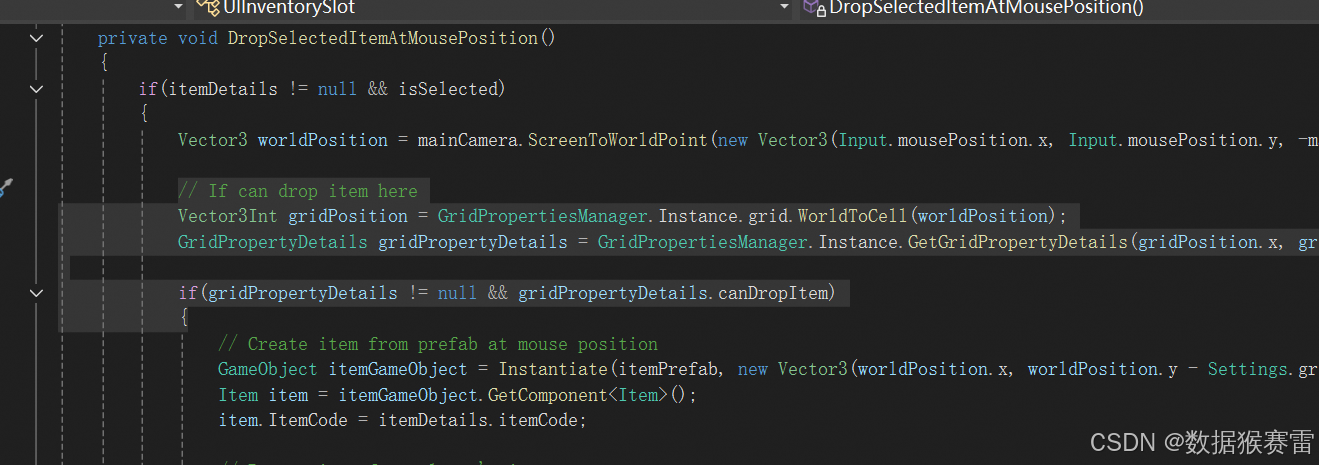
Task: Click the 'GridPropertyDetails' type at line start
Action: tap(273, 242)
